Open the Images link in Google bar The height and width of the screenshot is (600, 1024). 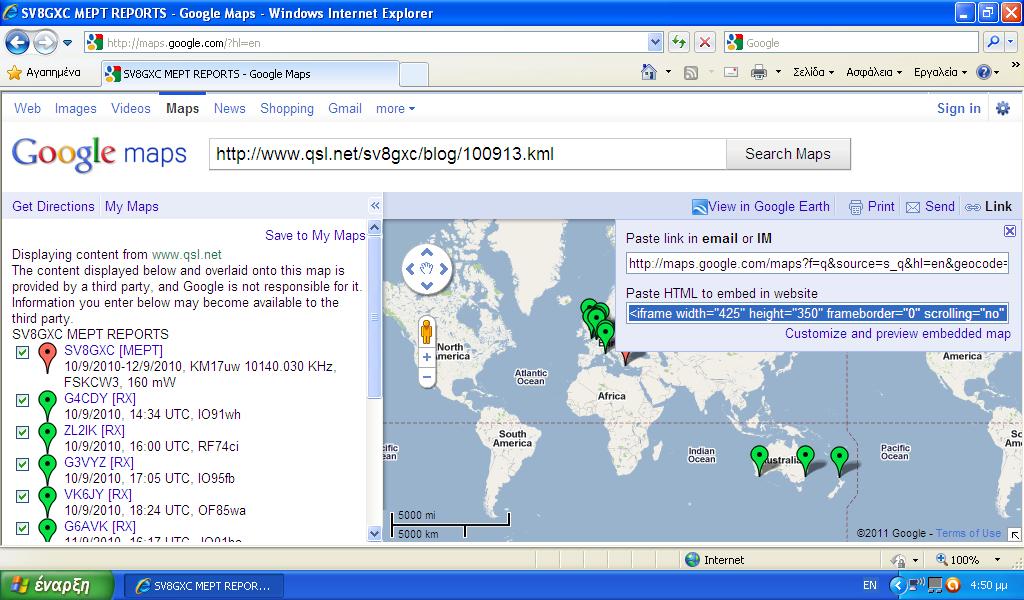pyautogui.click(x=76, y=108)
